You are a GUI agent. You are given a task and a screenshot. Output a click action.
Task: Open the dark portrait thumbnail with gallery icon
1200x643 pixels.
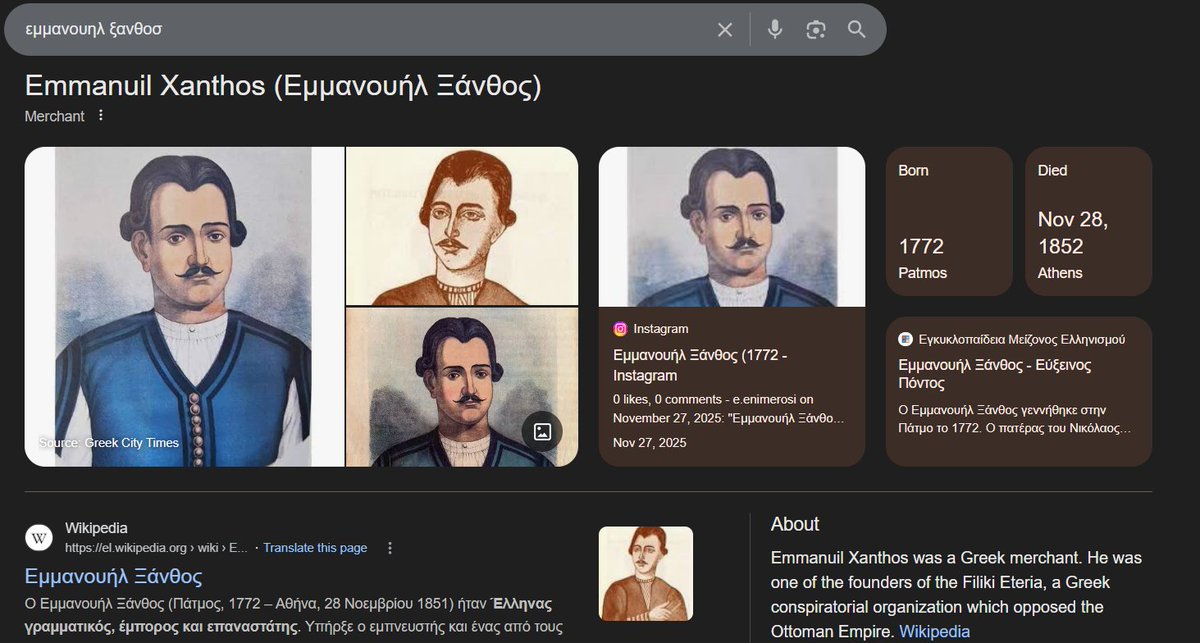(x=462, y=387)
